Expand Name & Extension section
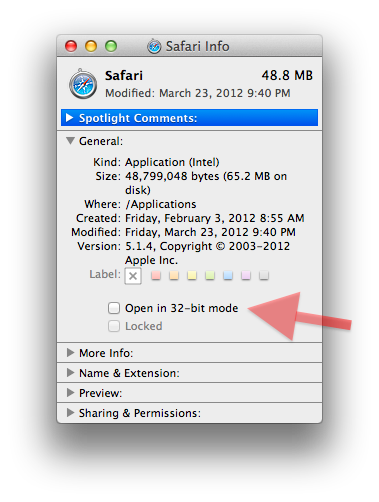This screenshot has width=379, height=502. [x=70, y=373]
